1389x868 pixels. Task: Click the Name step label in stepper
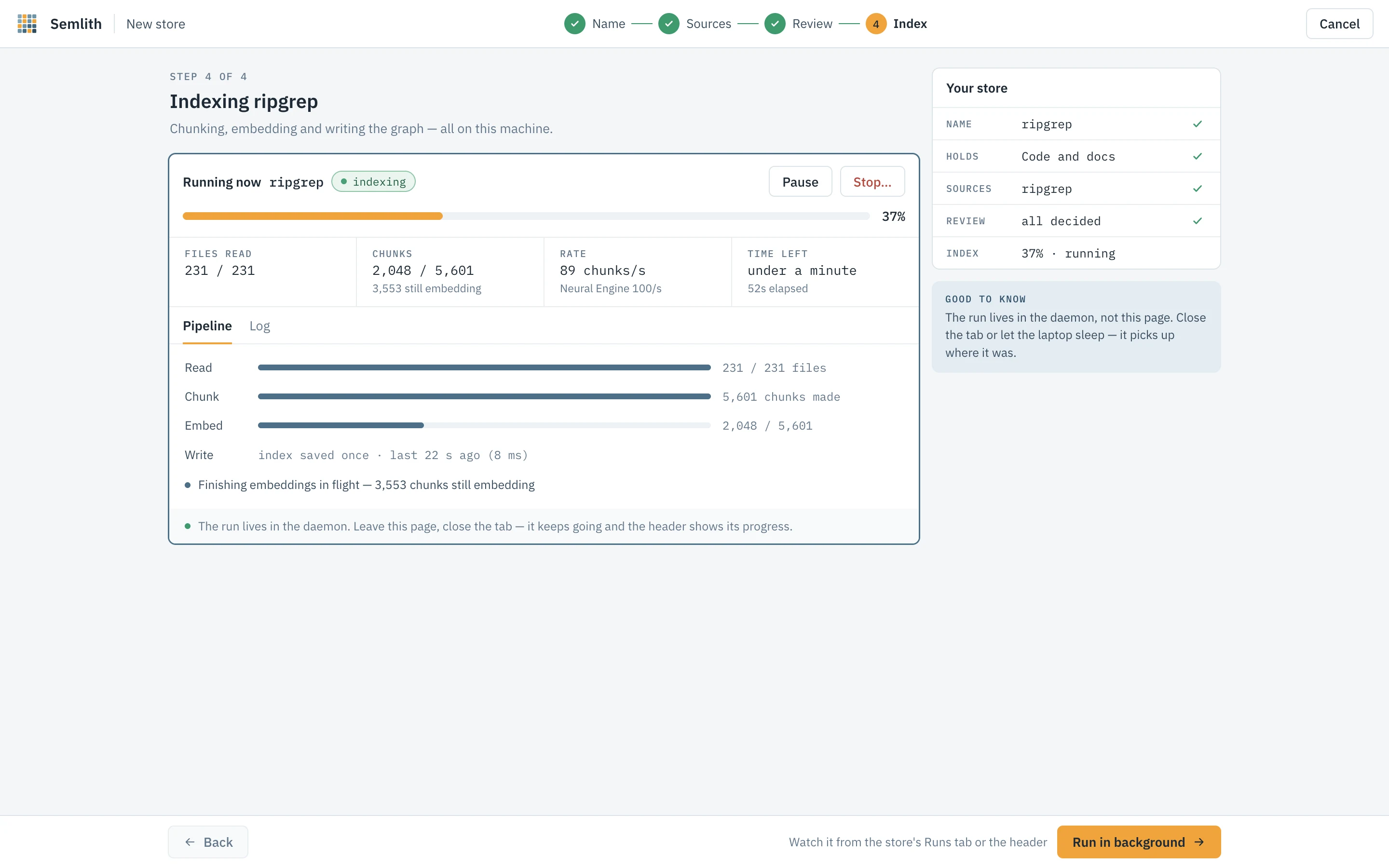coord(608,24)
